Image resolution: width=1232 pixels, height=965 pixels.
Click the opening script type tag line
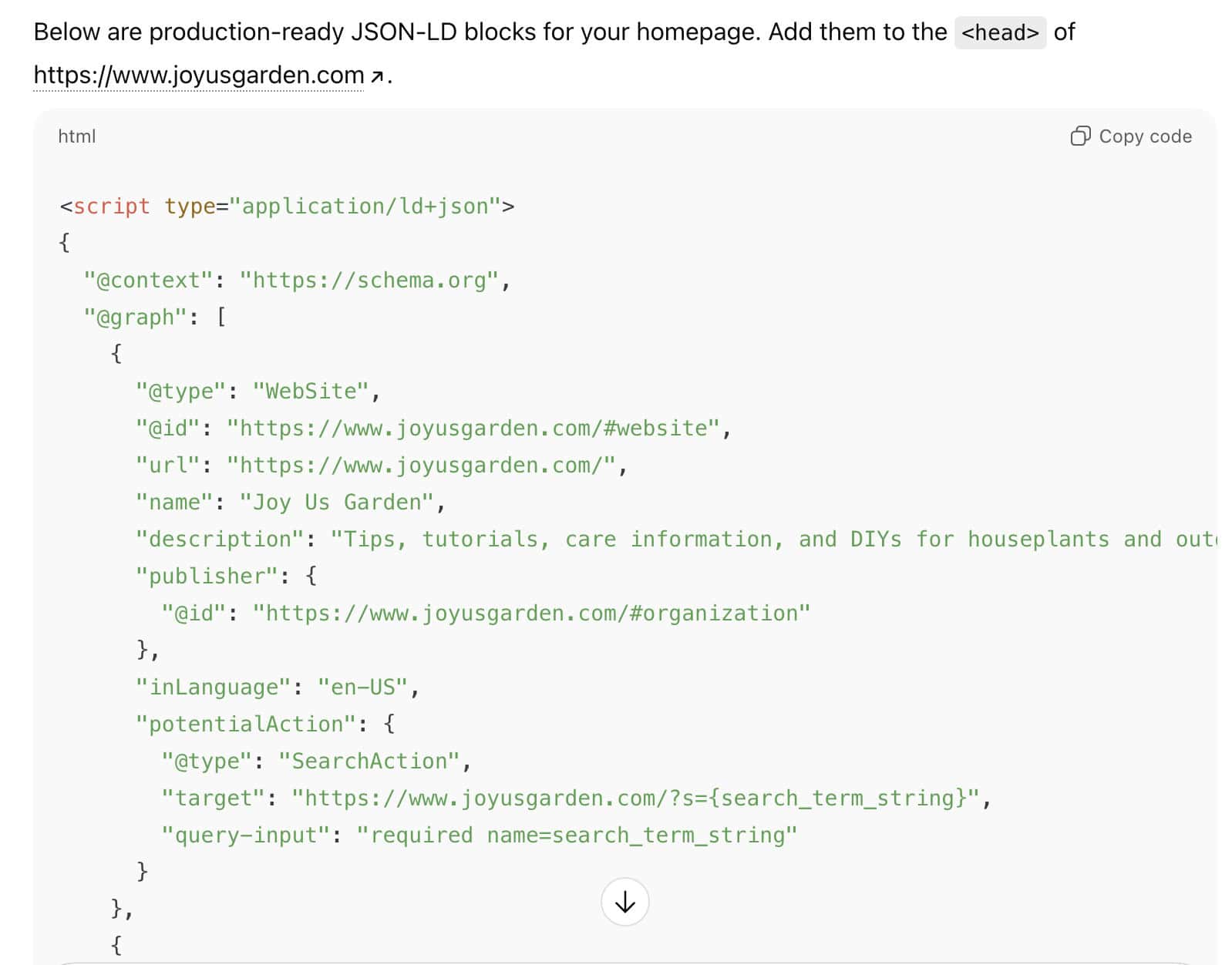click(287, 207)
